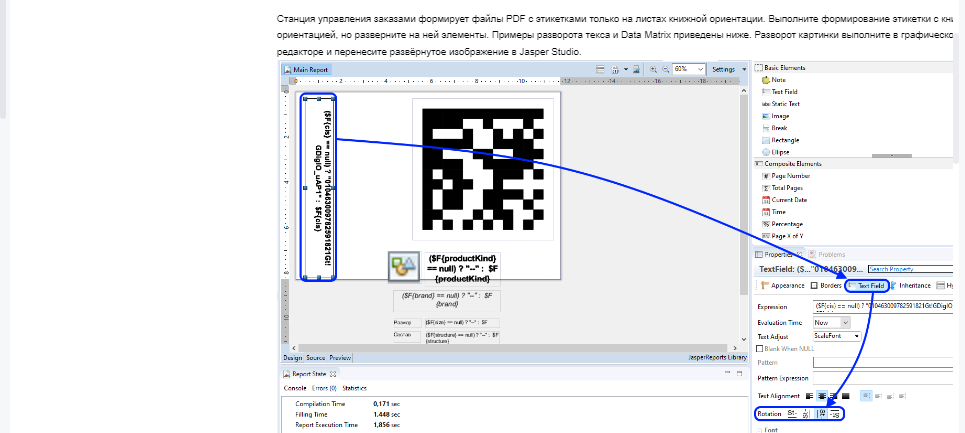Click the designer horizontal scrollbar

512,348
